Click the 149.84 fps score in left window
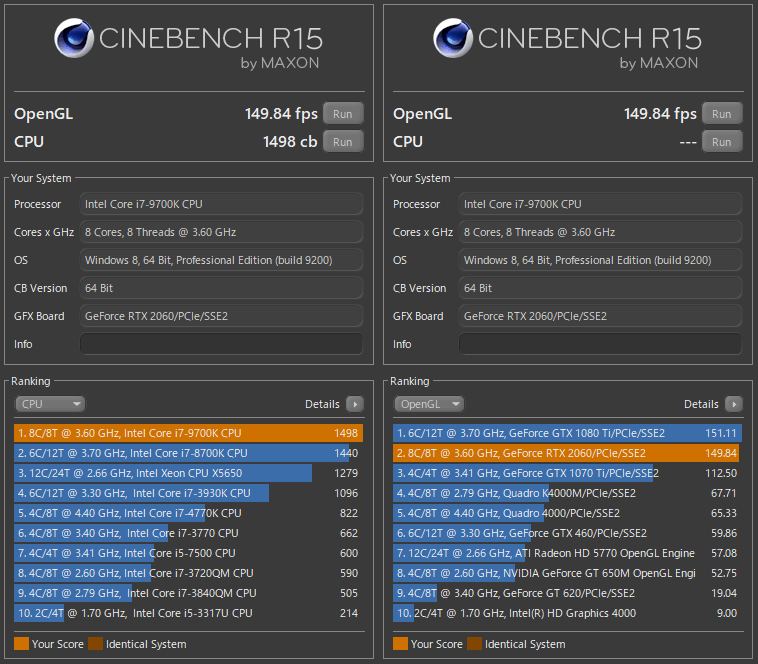Viewport: 758px width, 664px height. [x=281, y=114]
